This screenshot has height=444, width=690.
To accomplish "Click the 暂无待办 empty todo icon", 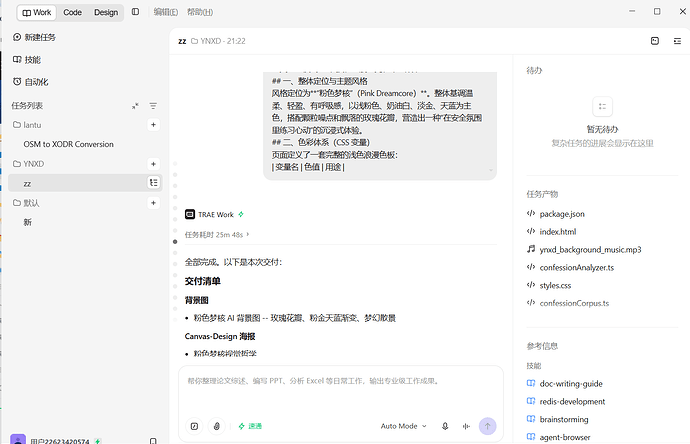I will (x=602, y=106).
